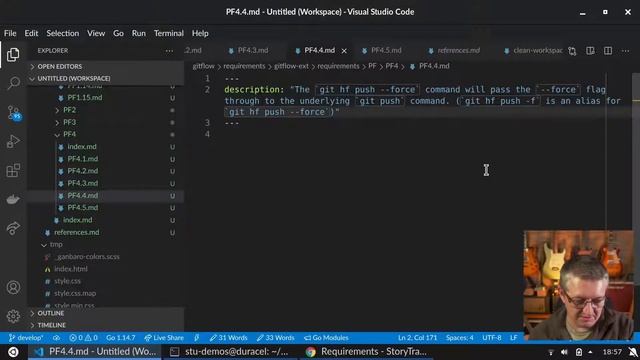Close the PF4.4.md tab
The height and width of the screenshot is (360, 640).
(344, 51)
